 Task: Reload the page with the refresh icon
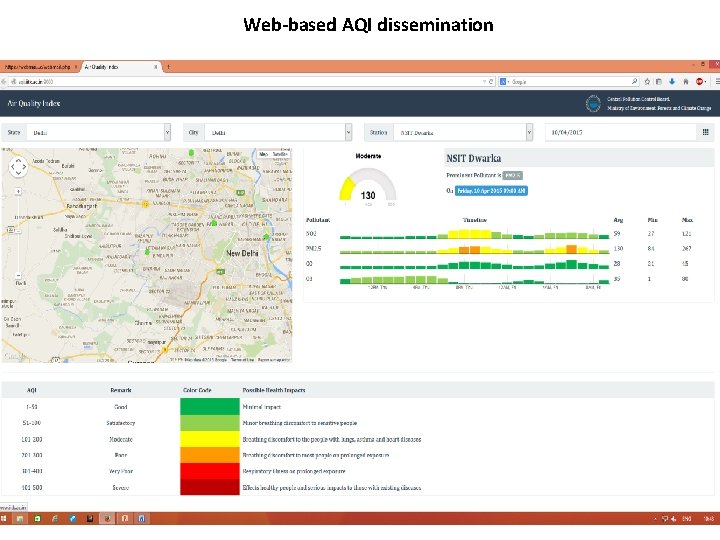pyautogui.click(x=491, y=82)
